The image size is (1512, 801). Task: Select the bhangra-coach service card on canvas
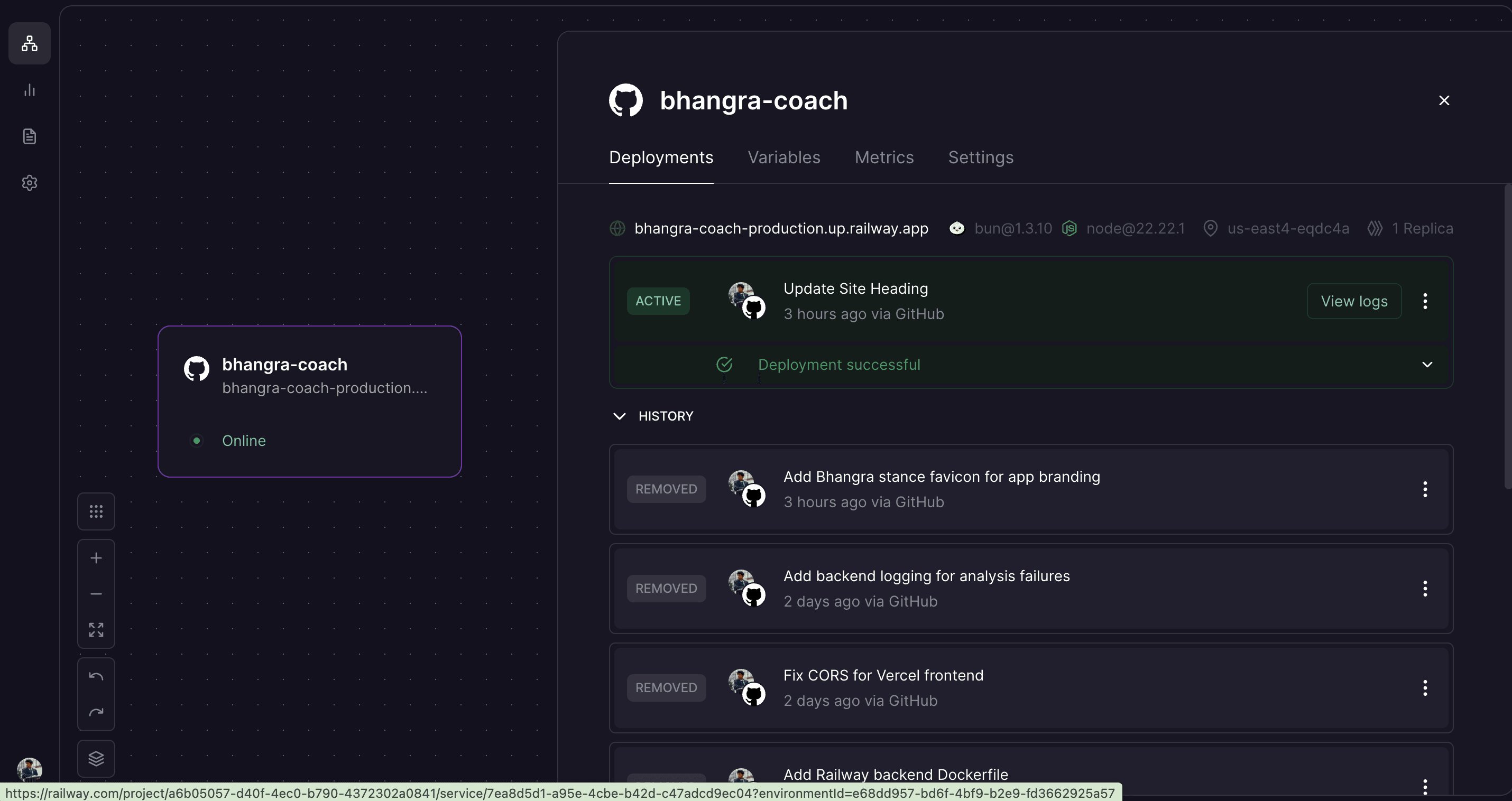click(309, 402)
